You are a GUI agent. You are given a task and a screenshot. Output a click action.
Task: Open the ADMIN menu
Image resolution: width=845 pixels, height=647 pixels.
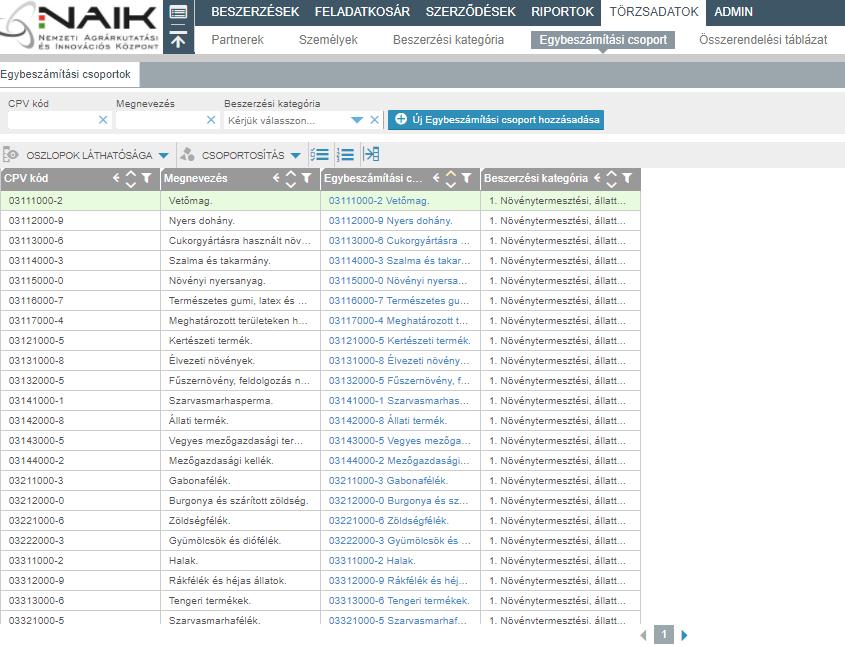(733, 11)
